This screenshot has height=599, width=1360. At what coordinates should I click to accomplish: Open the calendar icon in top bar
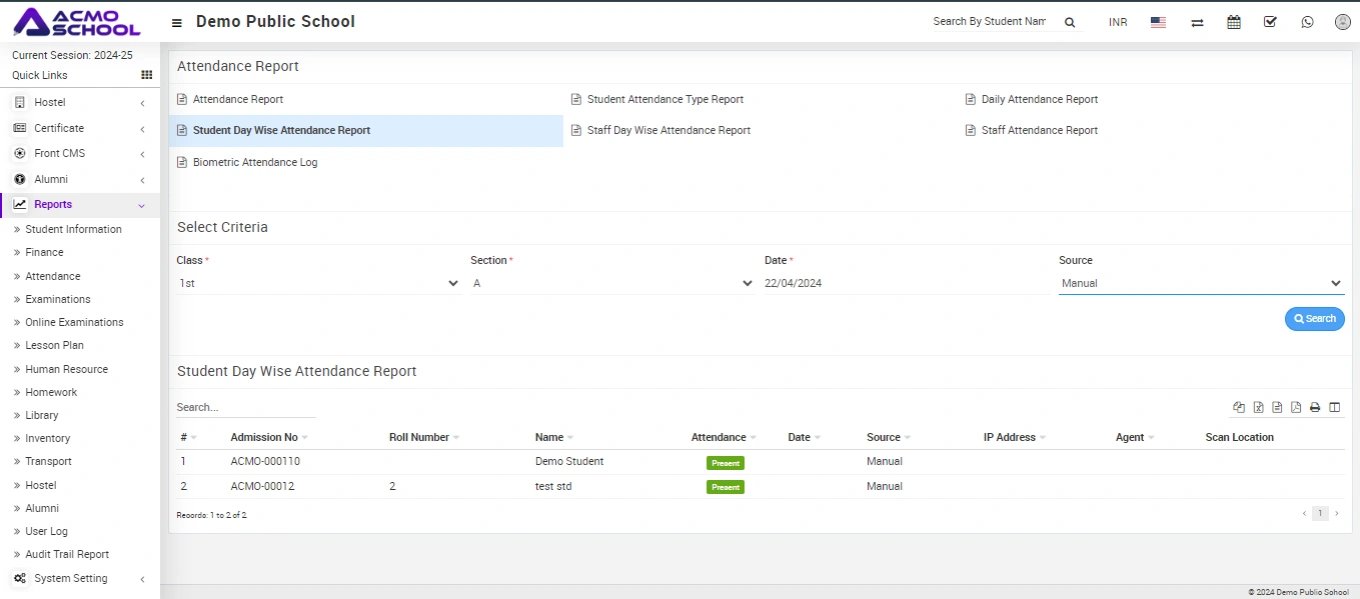pos(1234,22)
